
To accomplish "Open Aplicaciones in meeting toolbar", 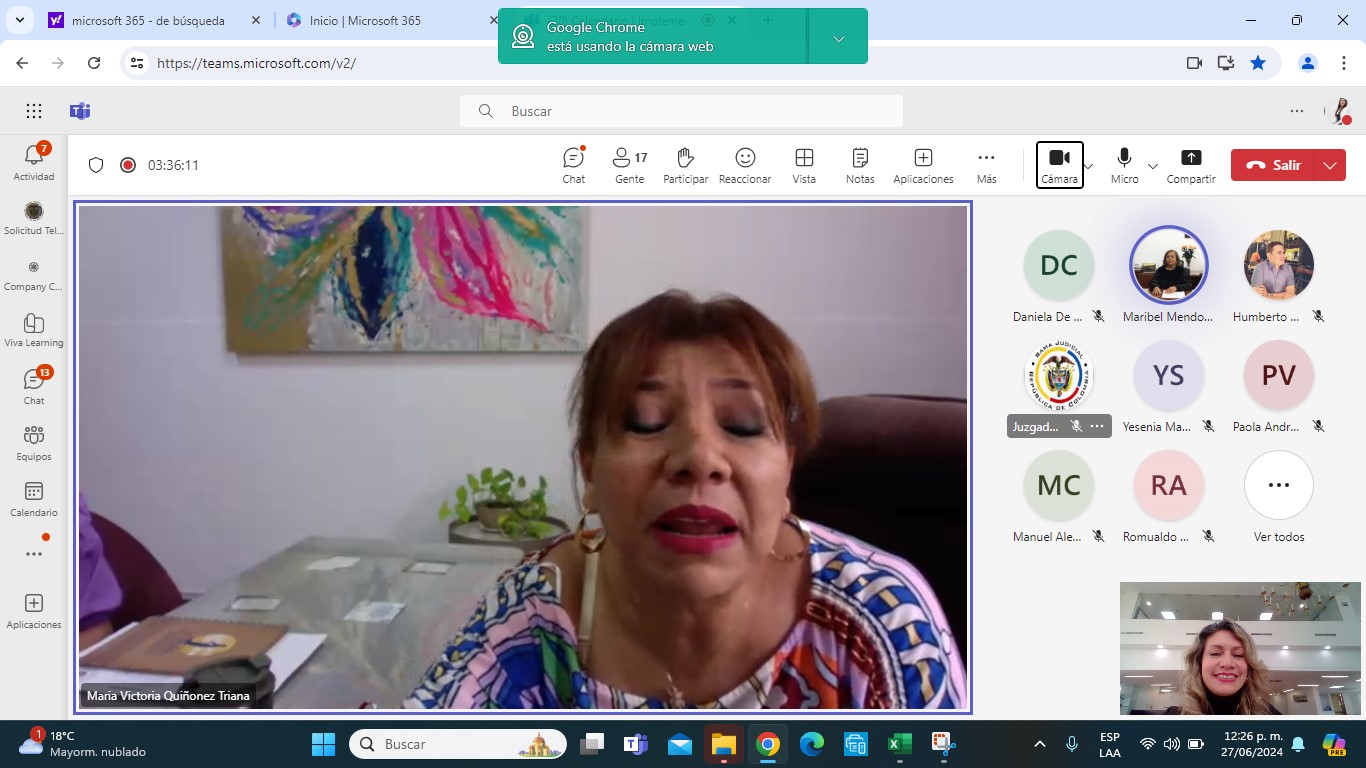I will pos(923,165).
